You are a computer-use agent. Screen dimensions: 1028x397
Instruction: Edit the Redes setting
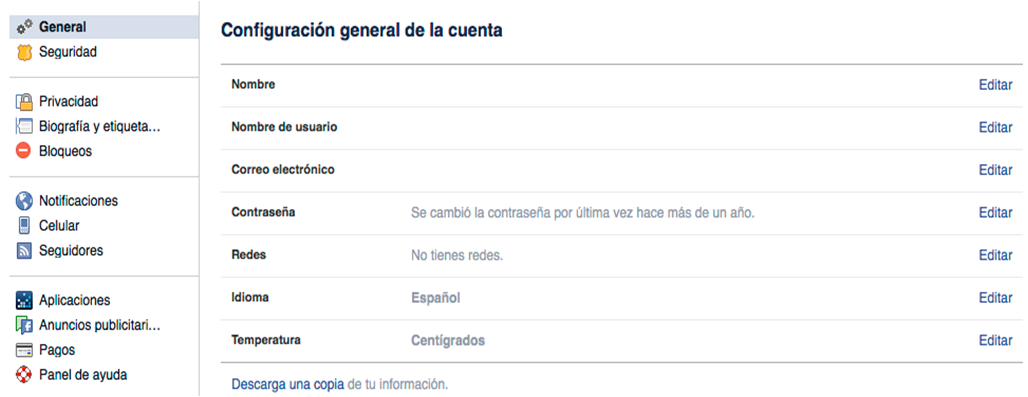point(995,255)
